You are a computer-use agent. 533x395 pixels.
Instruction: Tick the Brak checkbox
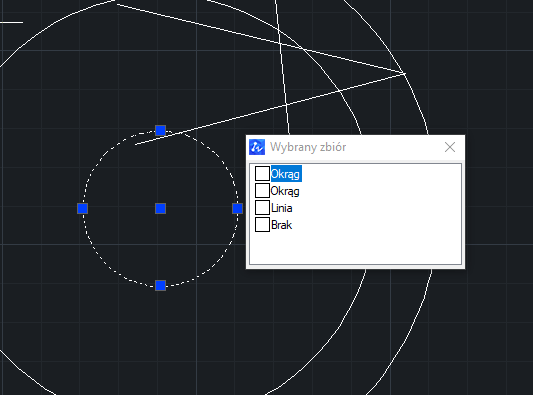point(262,224)
